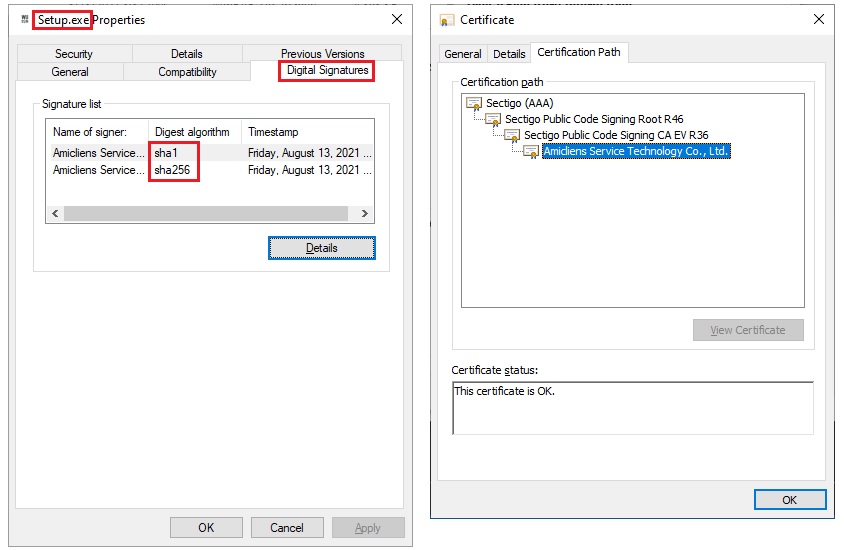Close the Certificate window
The width and height of the screenshot is (844, 550).
[x=819, y=20]
